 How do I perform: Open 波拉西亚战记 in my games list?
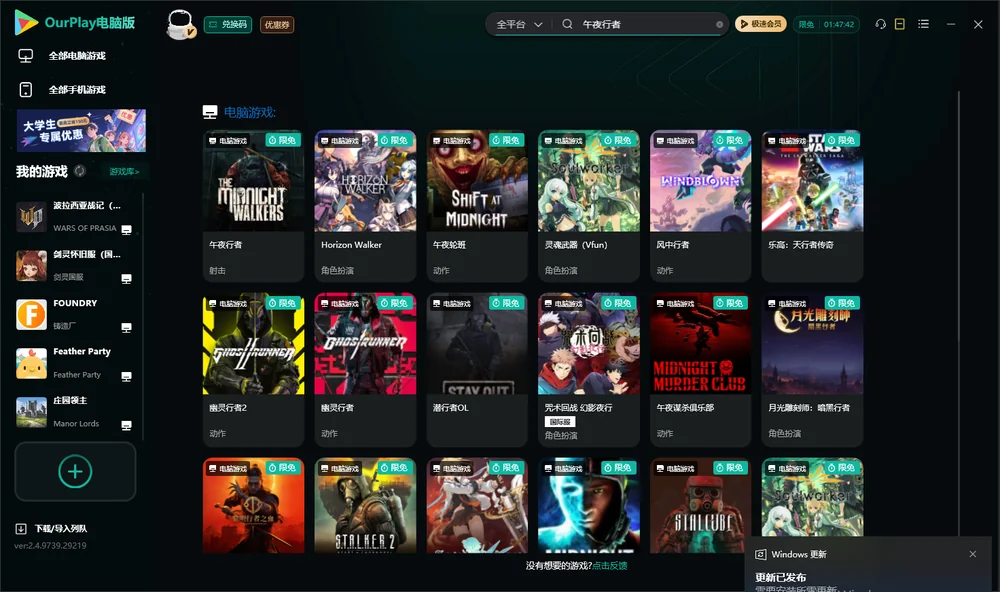coord(75,217)
